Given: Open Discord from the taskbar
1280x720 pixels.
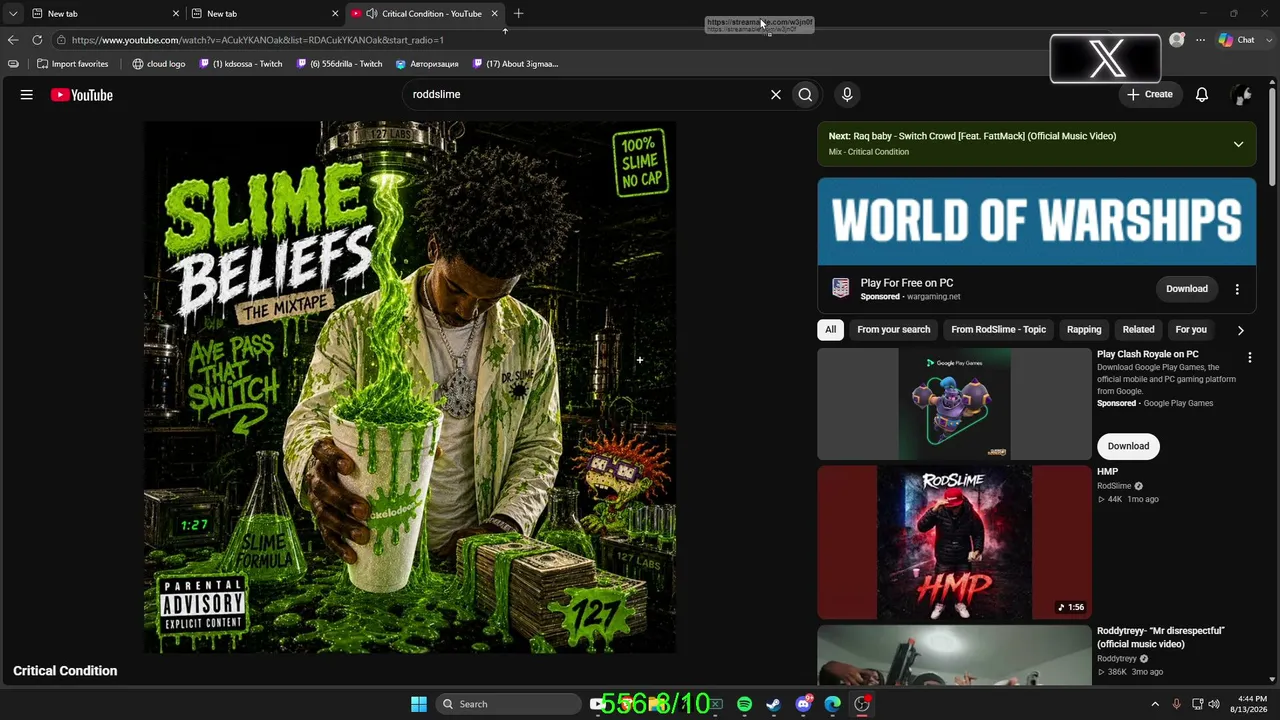Looking at the screenshot, I should pyautogui.click(x=803, y=704).
